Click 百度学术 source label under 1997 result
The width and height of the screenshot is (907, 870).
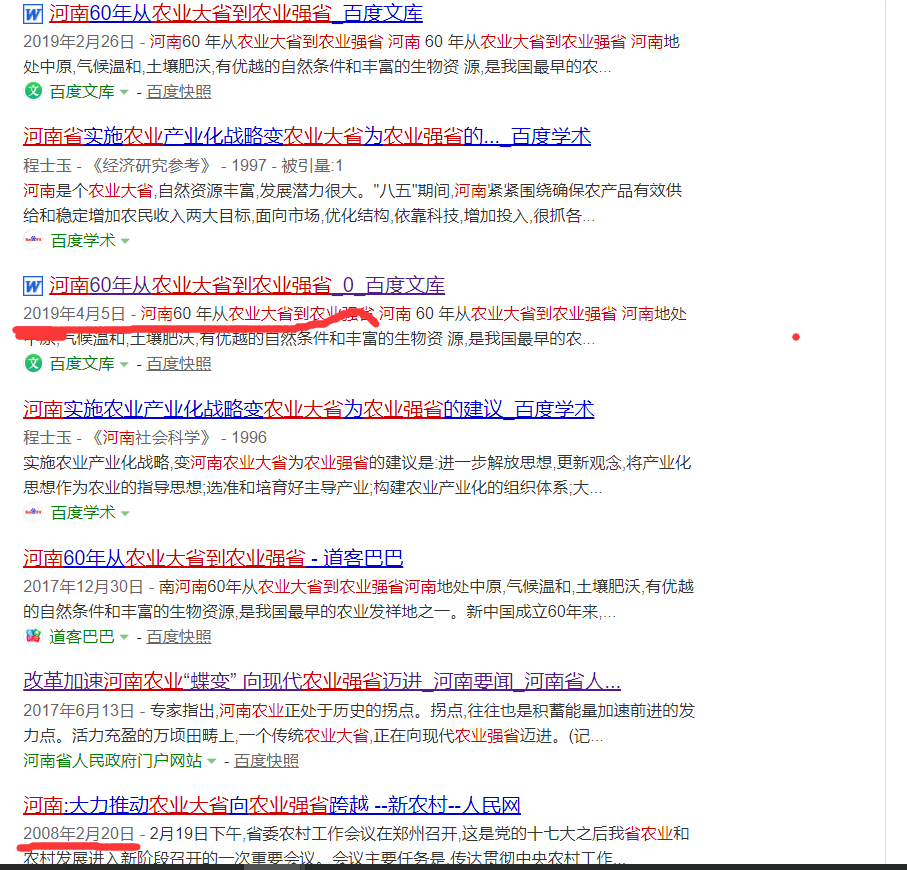pyautogui.click(x=83, y=241)
